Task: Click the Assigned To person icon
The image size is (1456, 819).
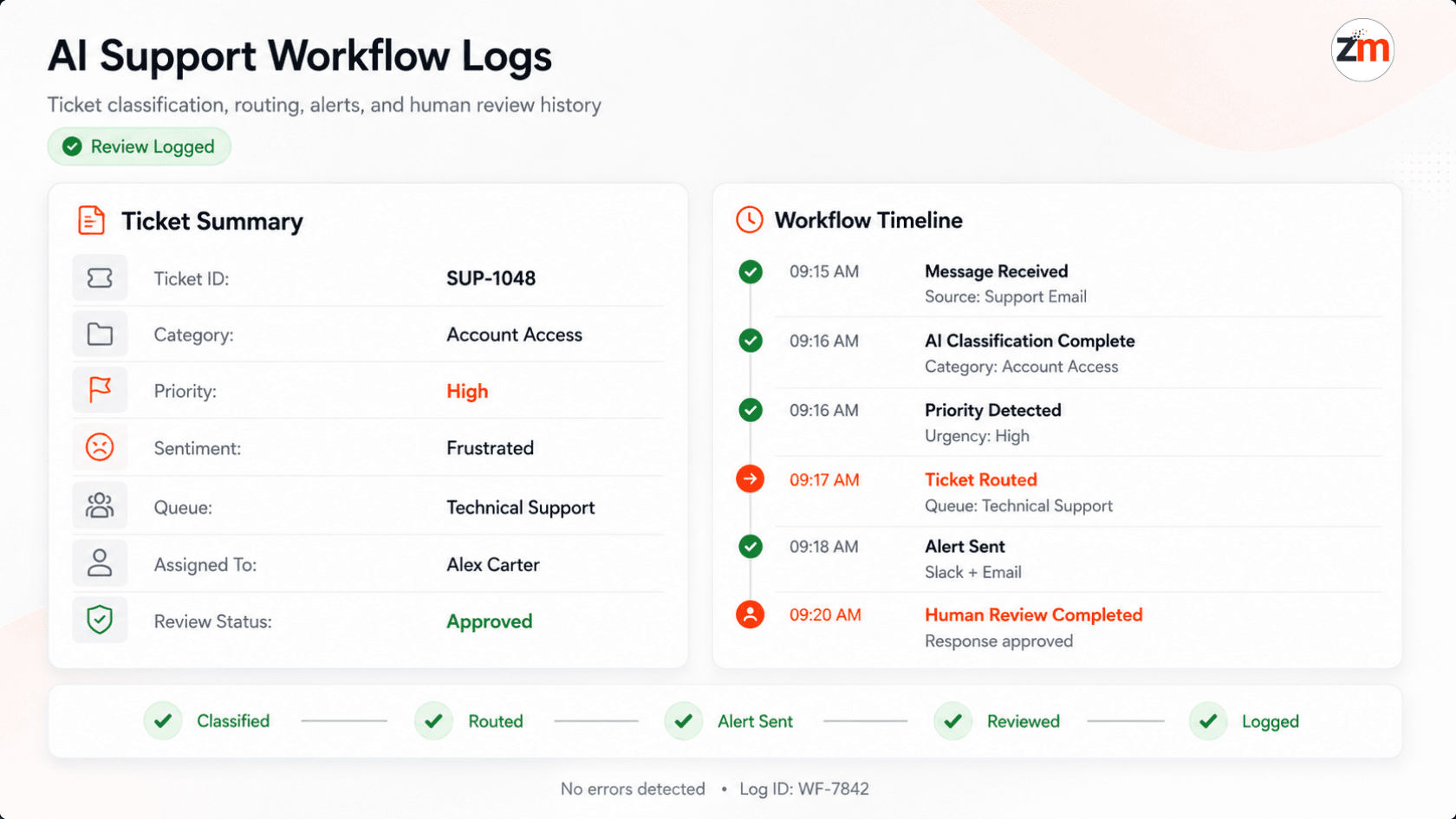Action: tap(100, 563)
